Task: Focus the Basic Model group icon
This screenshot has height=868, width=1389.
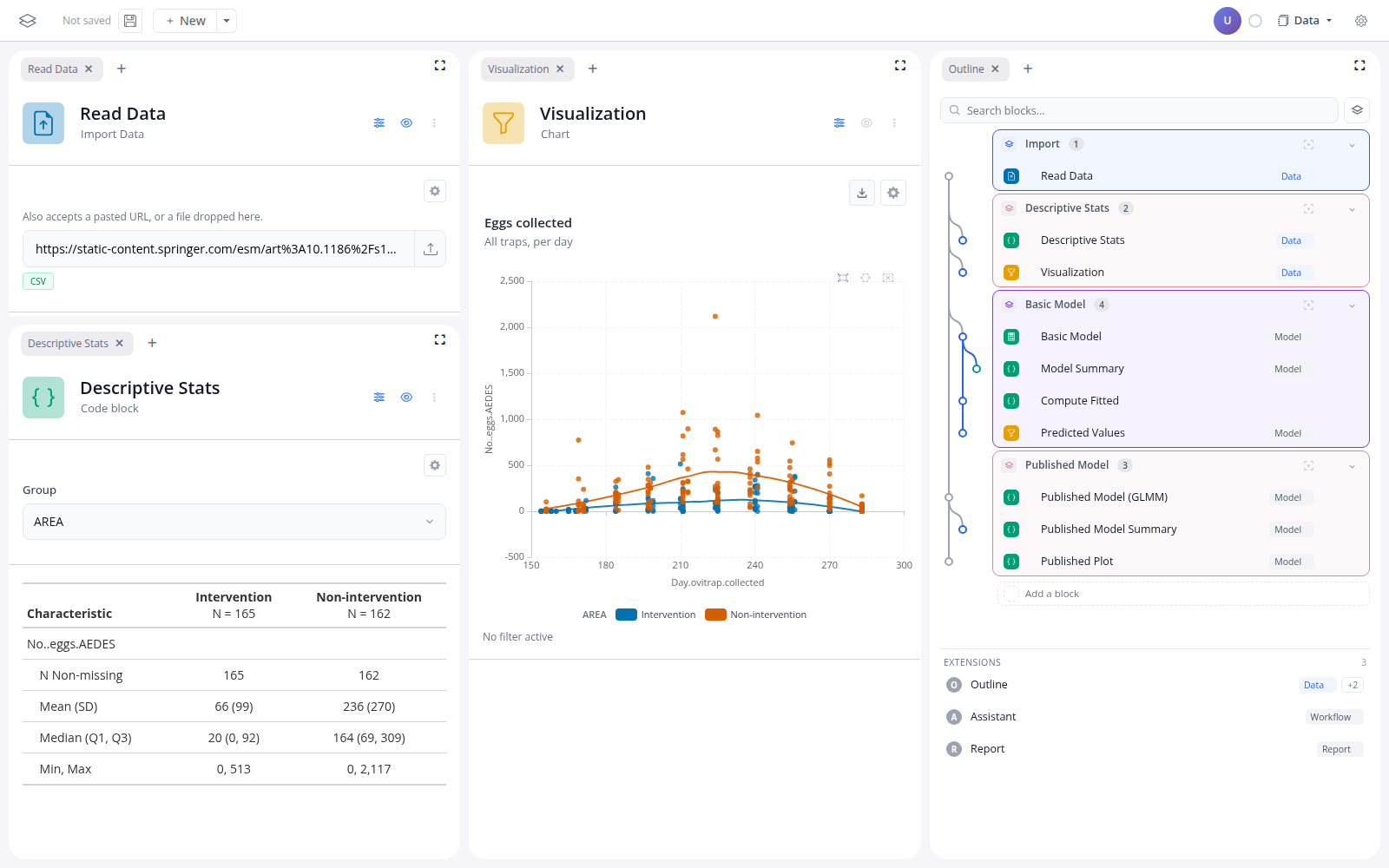Action: pyautogui.click(x=1308, y=306)
